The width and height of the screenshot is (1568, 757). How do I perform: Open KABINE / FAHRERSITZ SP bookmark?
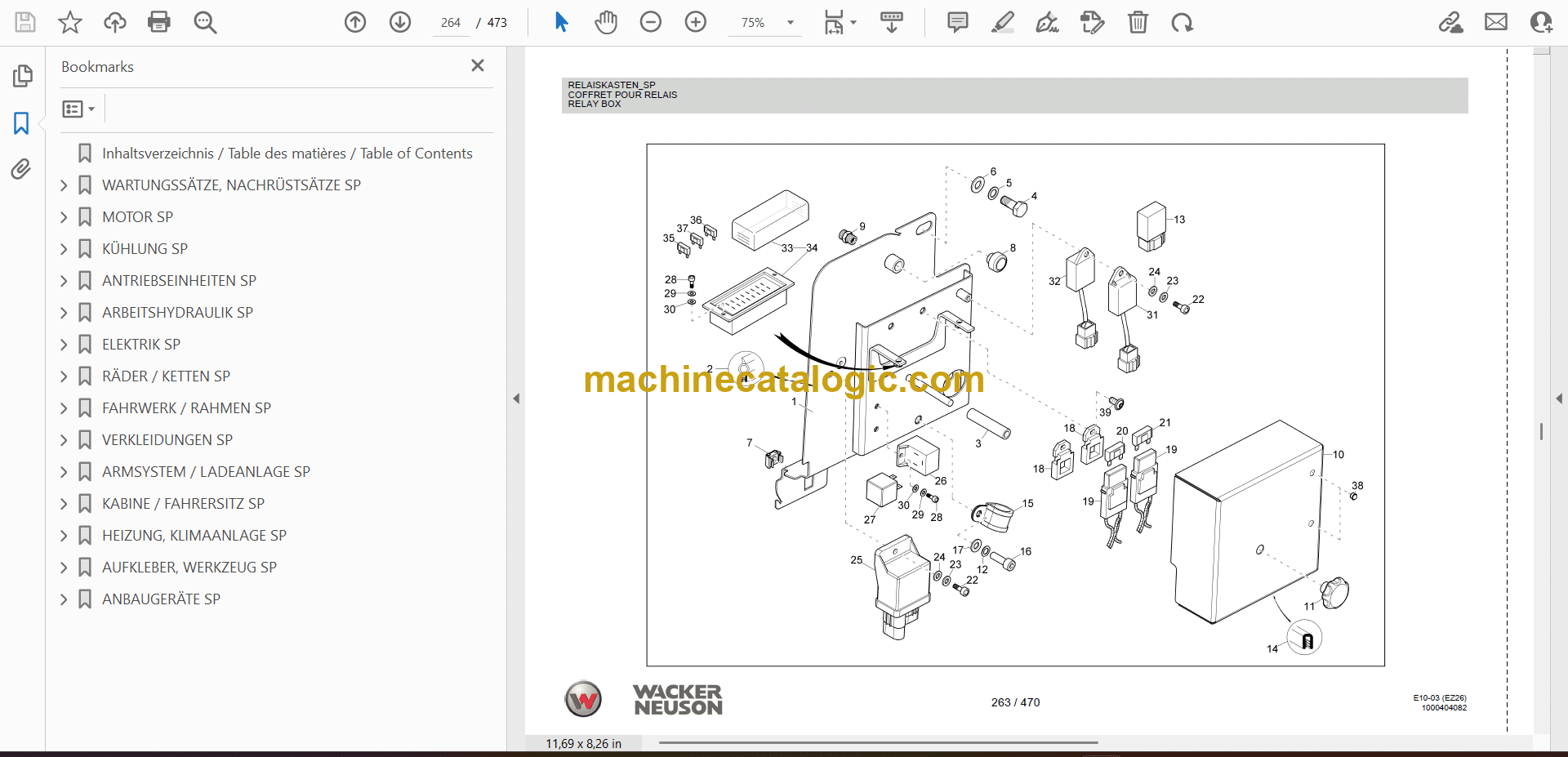pos(183,504)
